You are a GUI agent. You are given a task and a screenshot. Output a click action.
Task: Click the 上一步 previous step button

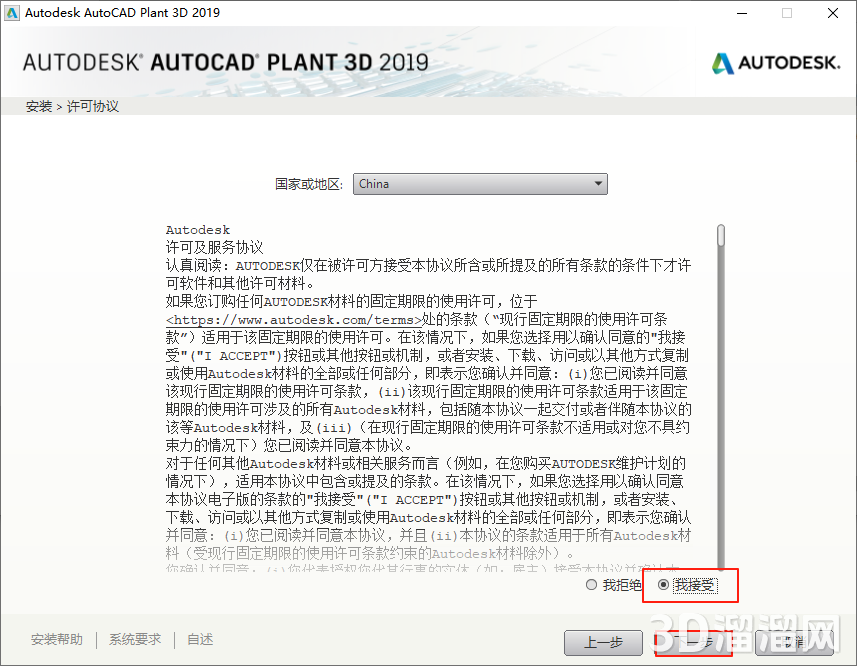[604, 643]
